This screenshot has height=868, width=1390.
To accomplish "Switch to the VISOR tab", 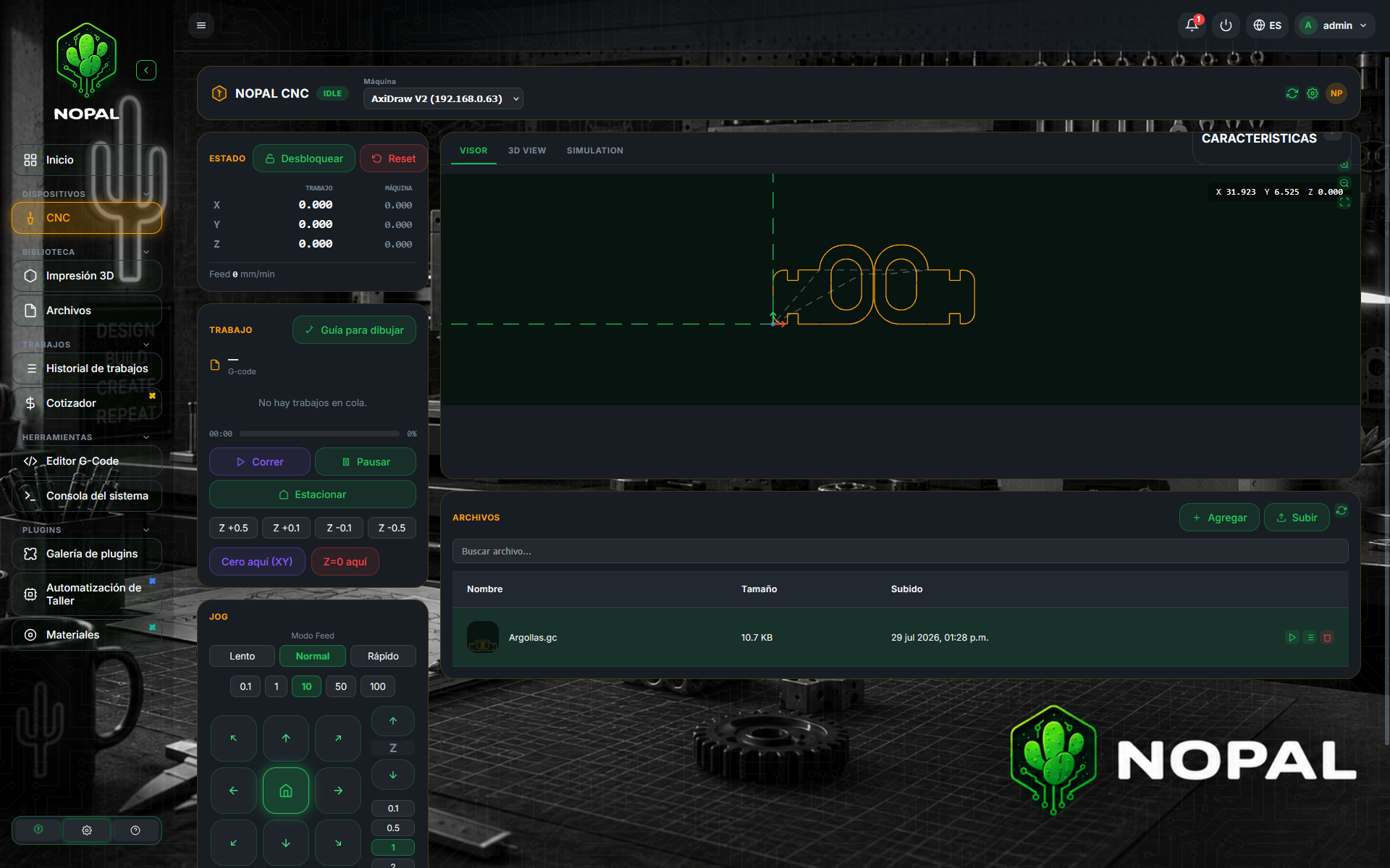I will (473, 151).
